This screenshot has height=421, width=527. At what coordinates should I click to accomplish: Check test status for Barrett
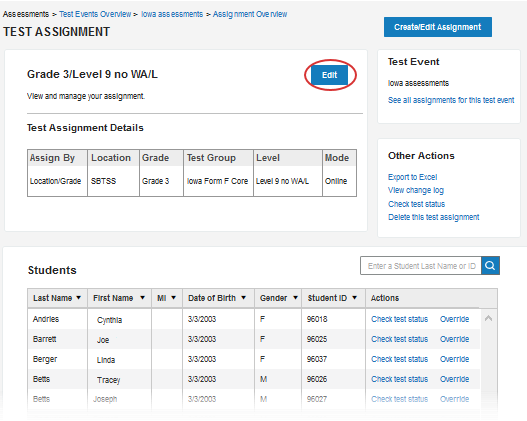point(400,339)
